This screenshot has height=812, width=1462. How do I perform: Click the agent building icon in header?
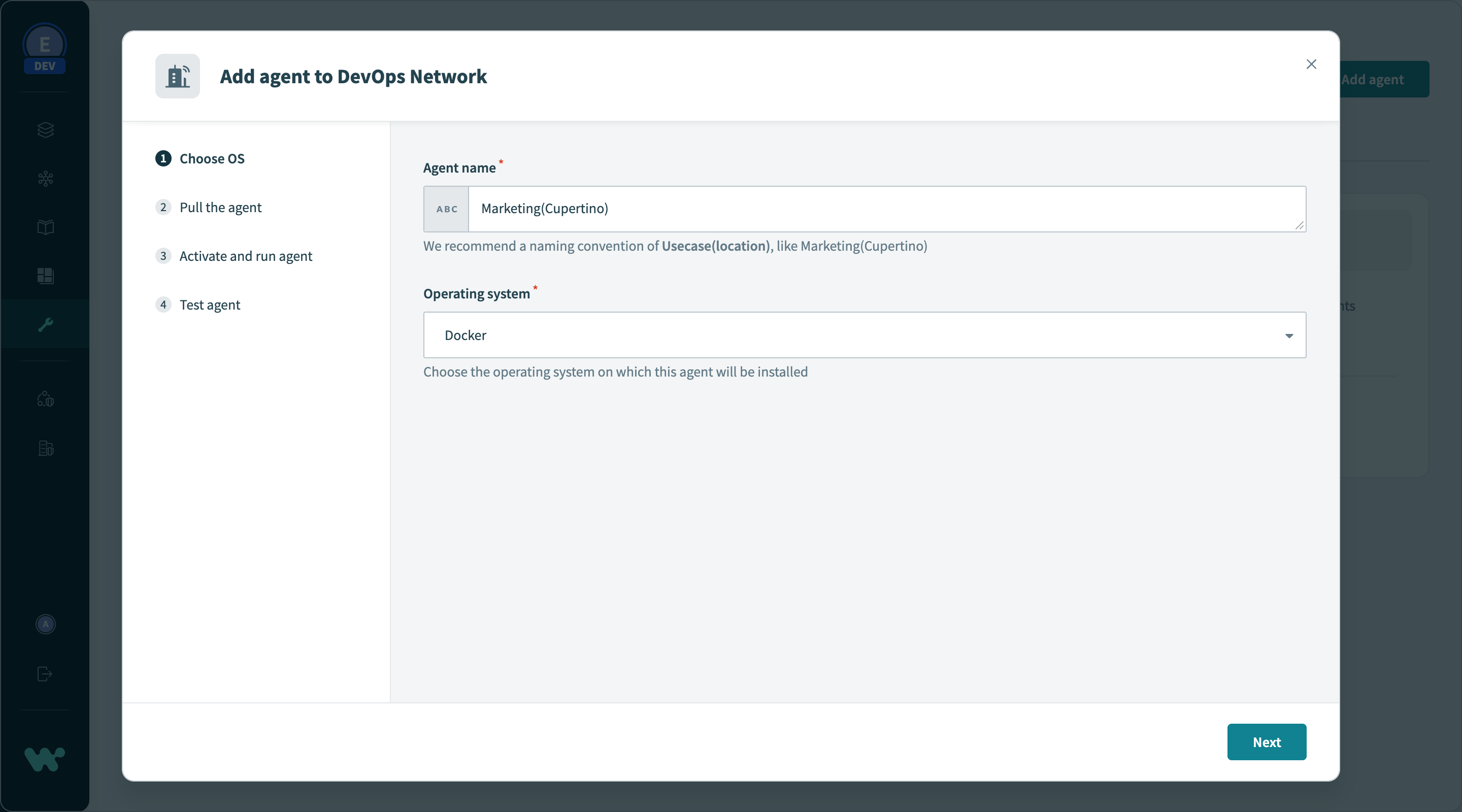[178, 76]
